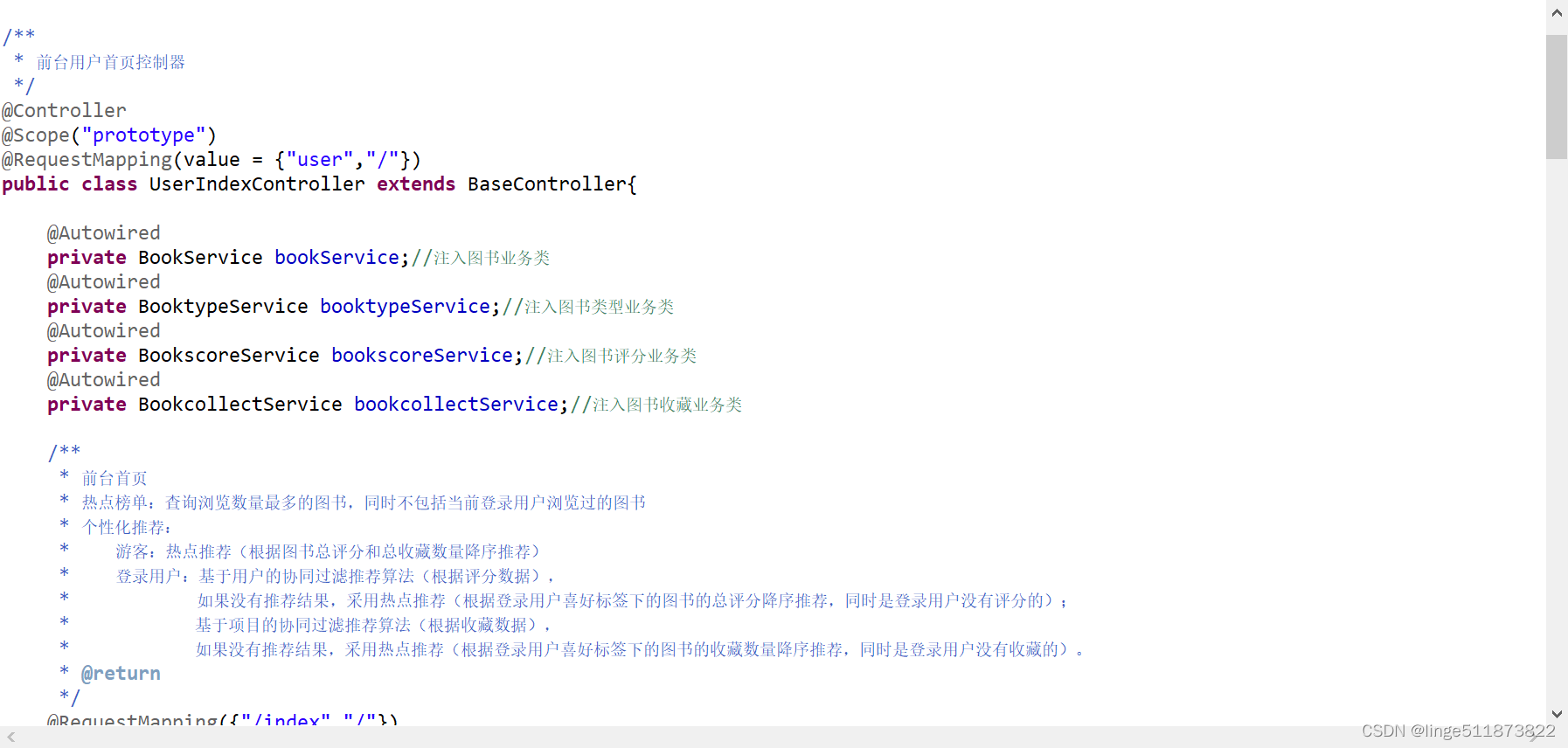Click the vertical scrollbar up arrow
This screenshot has height=748, width=1568.
[1557, 13]
